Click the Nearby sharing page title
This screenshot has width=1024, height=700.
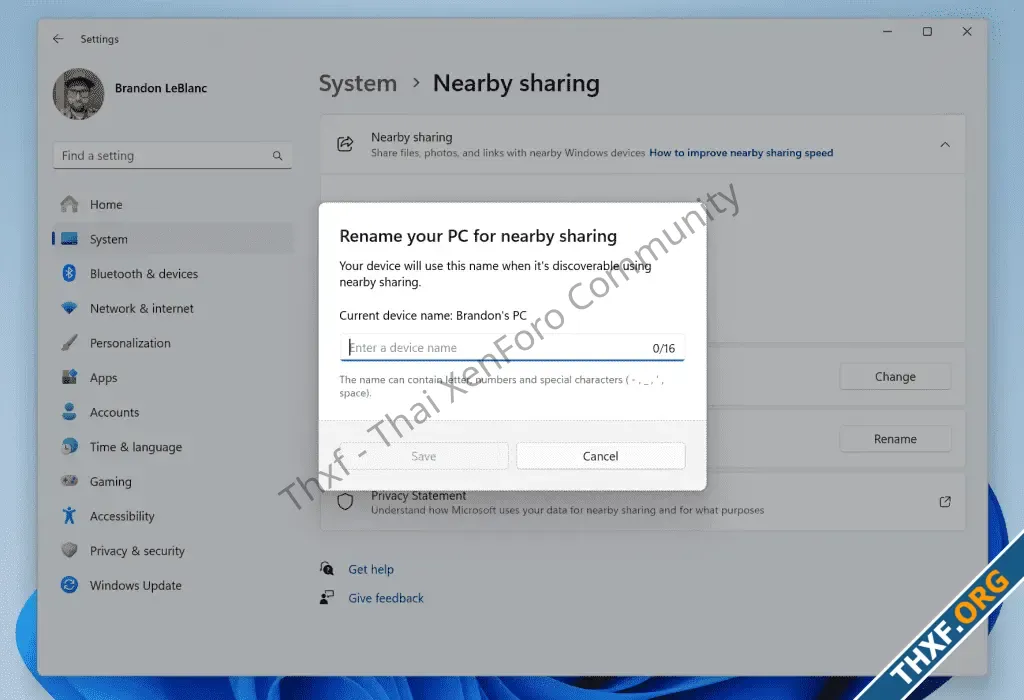516,84
